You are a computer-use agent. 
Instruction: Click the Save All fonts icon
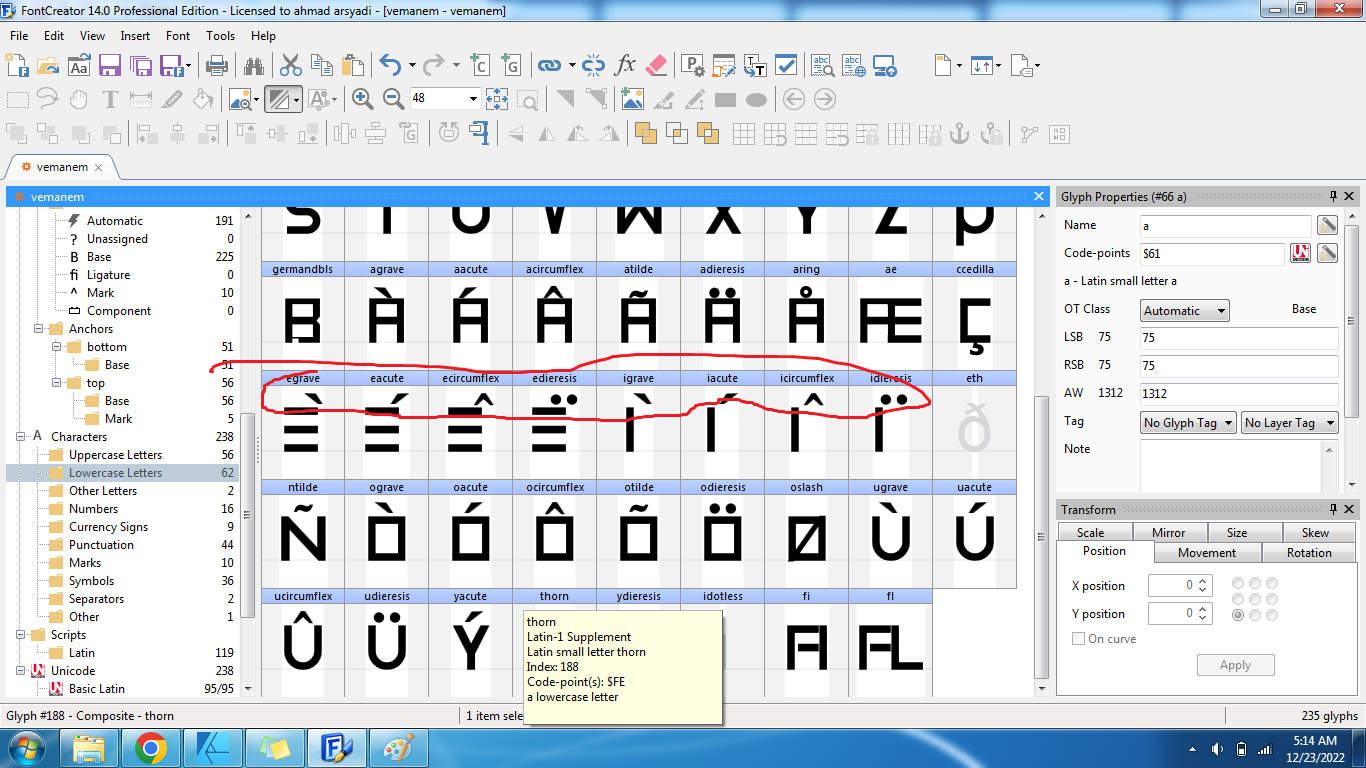141,66
